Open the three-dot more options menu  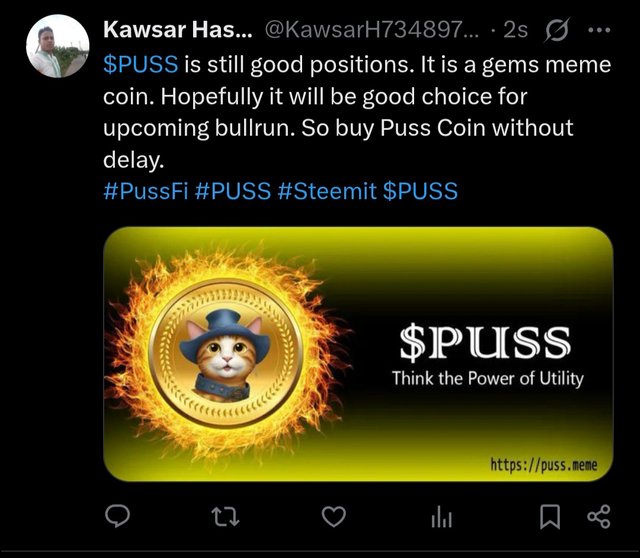point(600,30)
